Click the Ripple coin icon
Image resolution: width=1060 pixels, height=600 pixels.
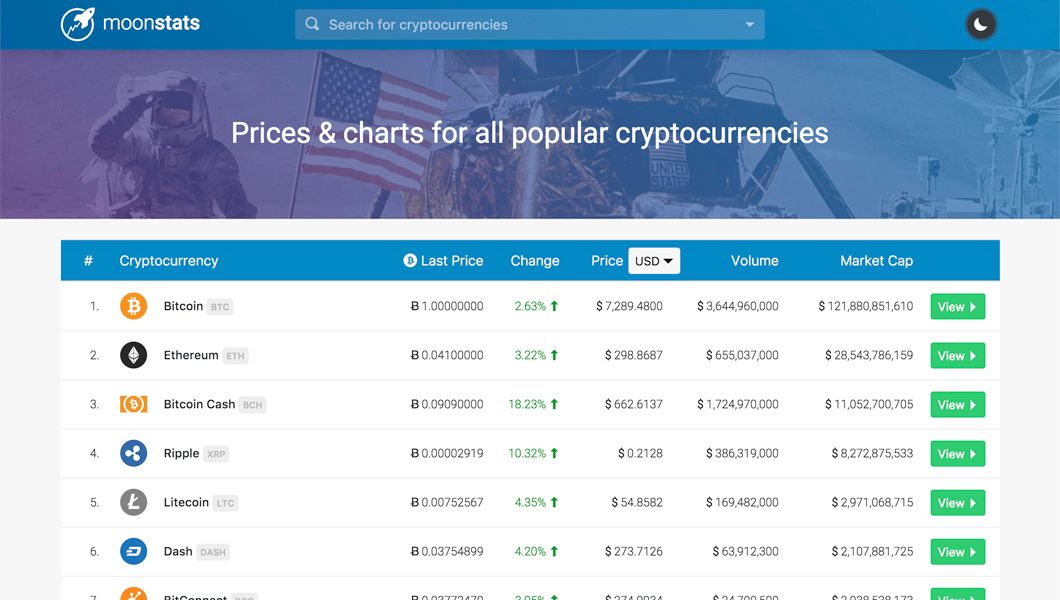[133, 453]
